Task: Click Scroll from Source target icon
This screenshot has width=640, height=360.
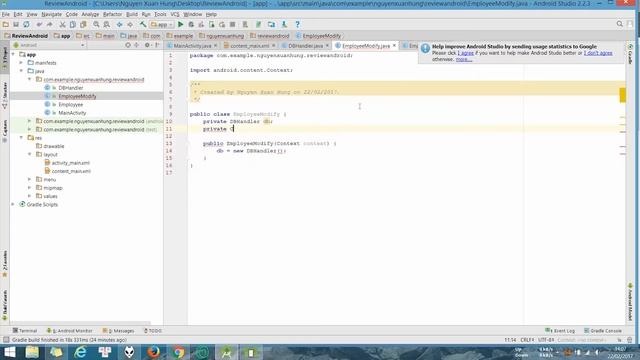Action: point(128,45)
